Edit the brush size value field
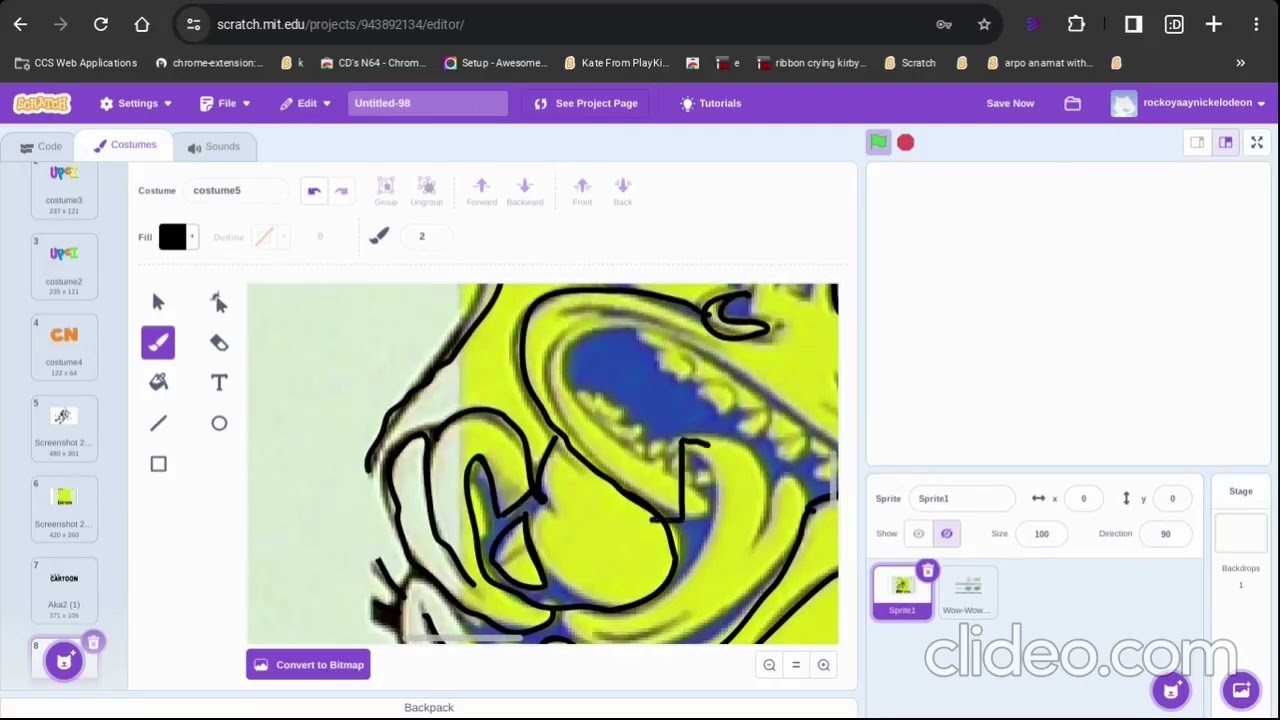Screen dimensions: 1280x720 (x=426, y=236)
